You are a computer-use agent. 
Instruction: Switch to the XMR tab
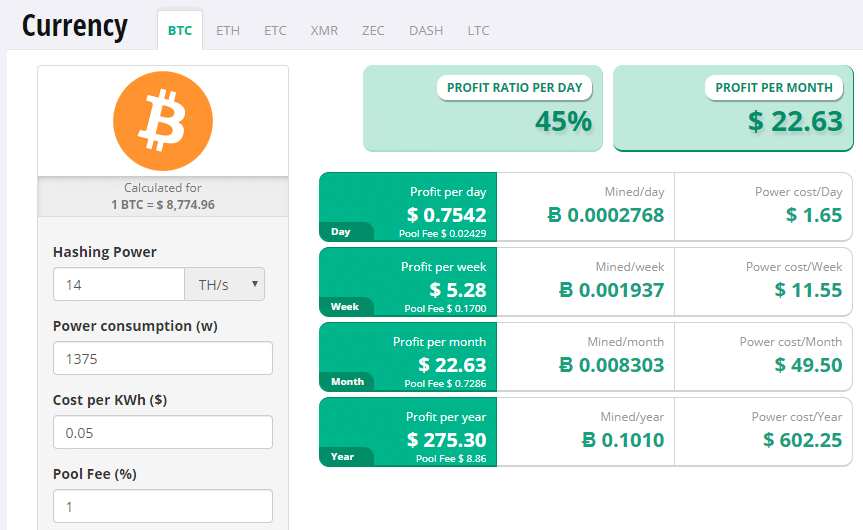coord(324,30)
